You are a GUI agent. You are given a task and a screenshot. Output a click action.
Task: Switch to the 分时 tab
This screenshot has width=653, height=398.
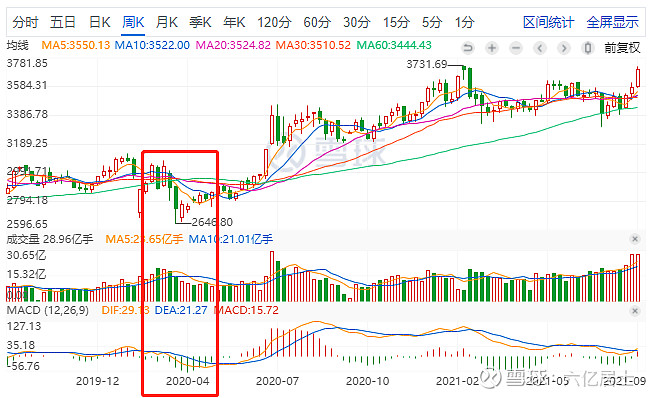click(25, 22)
